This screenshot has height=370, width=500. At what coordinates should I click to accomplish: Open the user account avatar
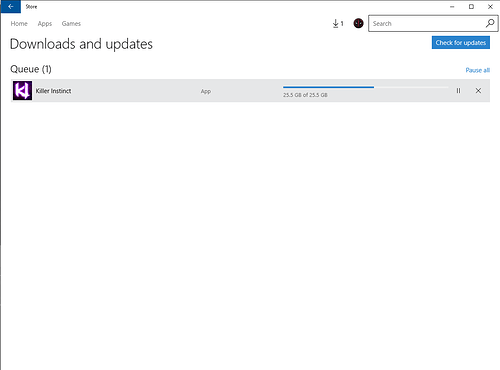(358, 23)
